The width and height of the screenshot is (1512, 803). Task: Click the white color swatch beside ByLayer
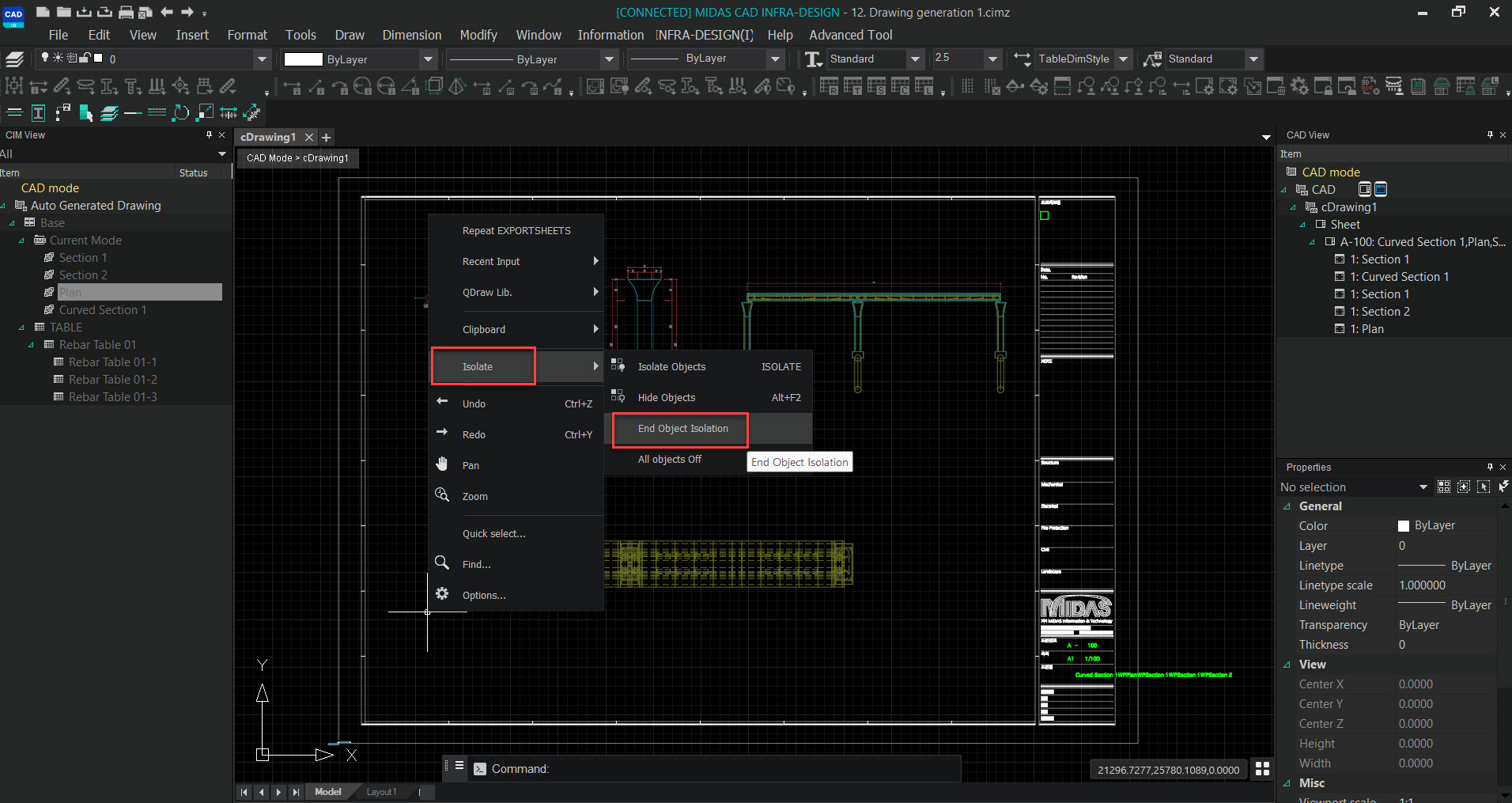pos(303,59)
